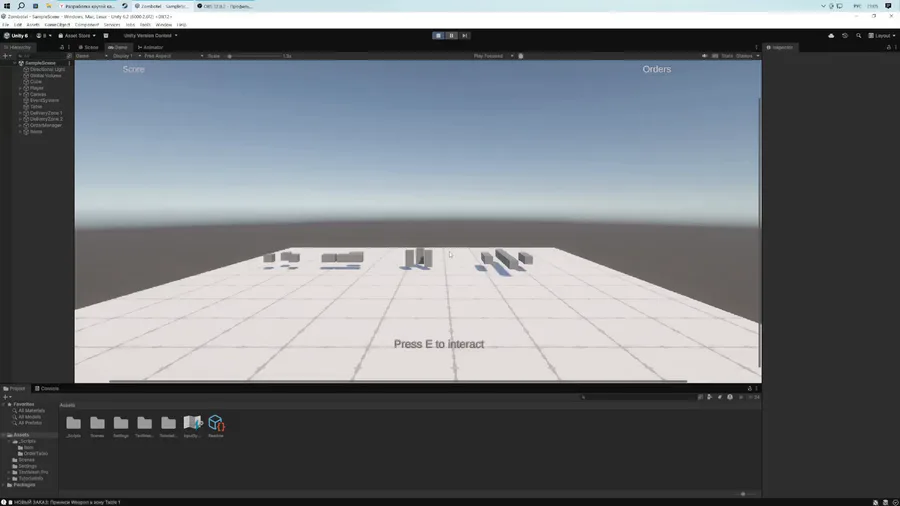Switch to the Animator tab
The height and width of the screenshot is (506, 900).
coord(150,48)
